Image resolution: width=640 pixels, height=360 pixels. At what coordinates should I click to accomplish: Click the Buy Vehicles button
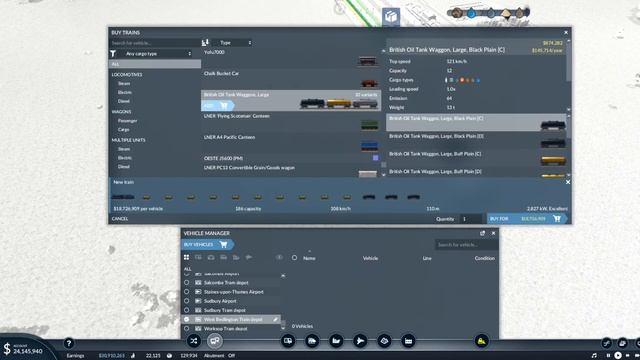[x=207, y=244]
